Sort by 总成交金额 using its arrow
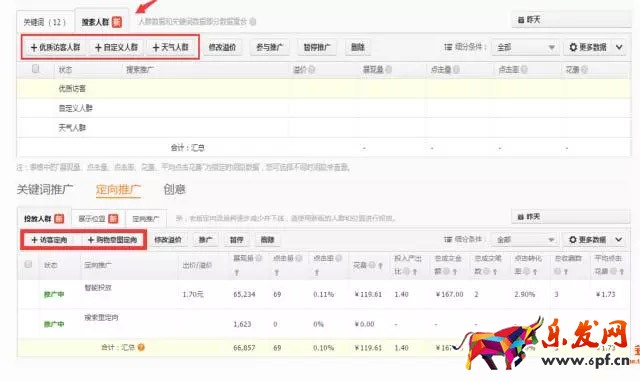640x381 pixels. [454, 272]
